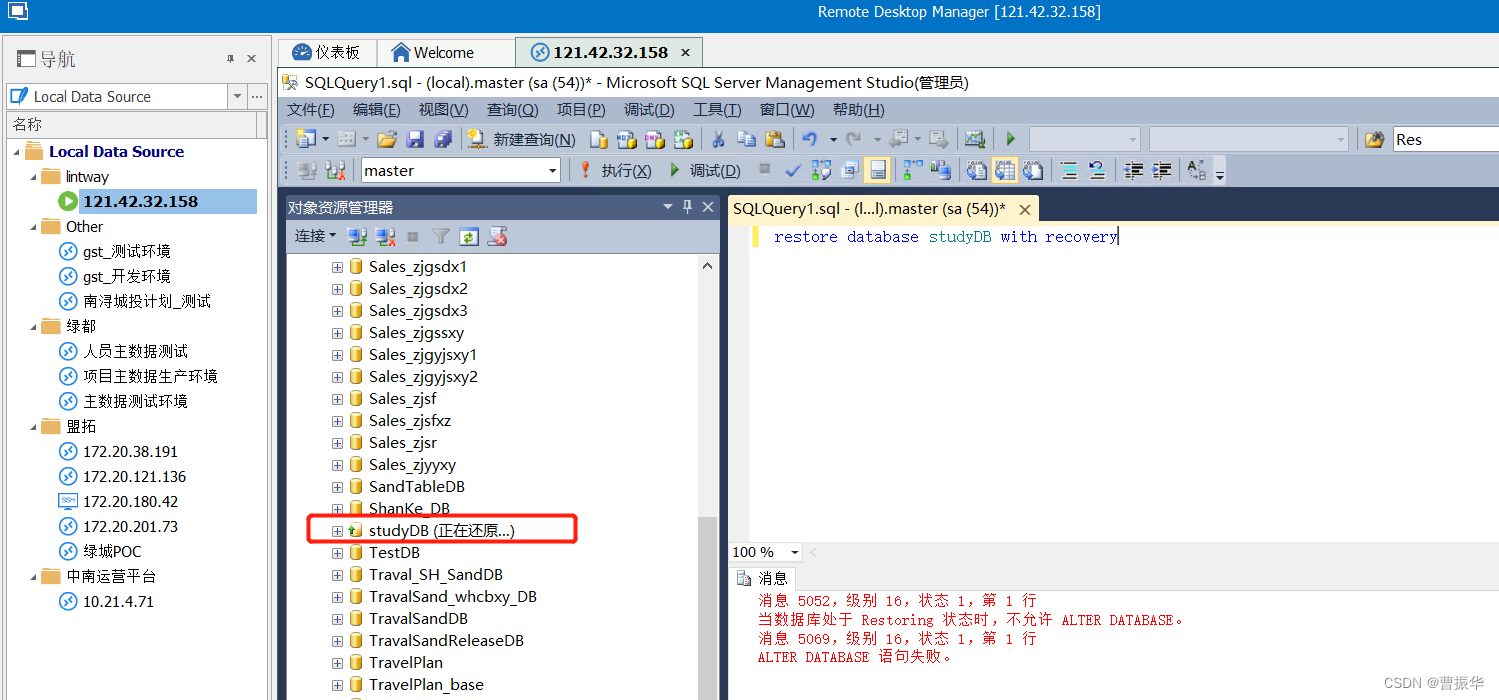Click the Find in Files binoculars icon
Screen dimensions: 1499x700
click(1375, 139)
